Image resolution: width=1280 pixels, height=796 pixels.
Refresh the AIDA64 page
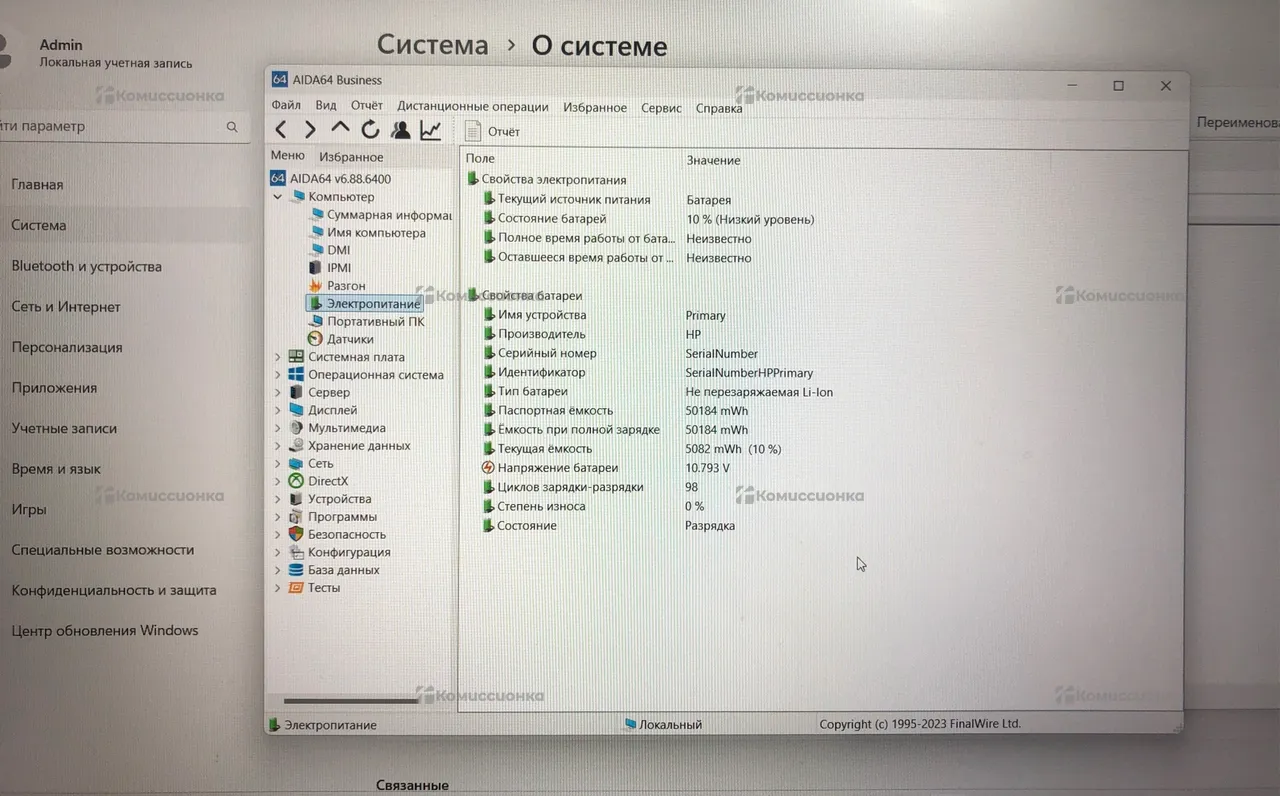pos(370,129)
